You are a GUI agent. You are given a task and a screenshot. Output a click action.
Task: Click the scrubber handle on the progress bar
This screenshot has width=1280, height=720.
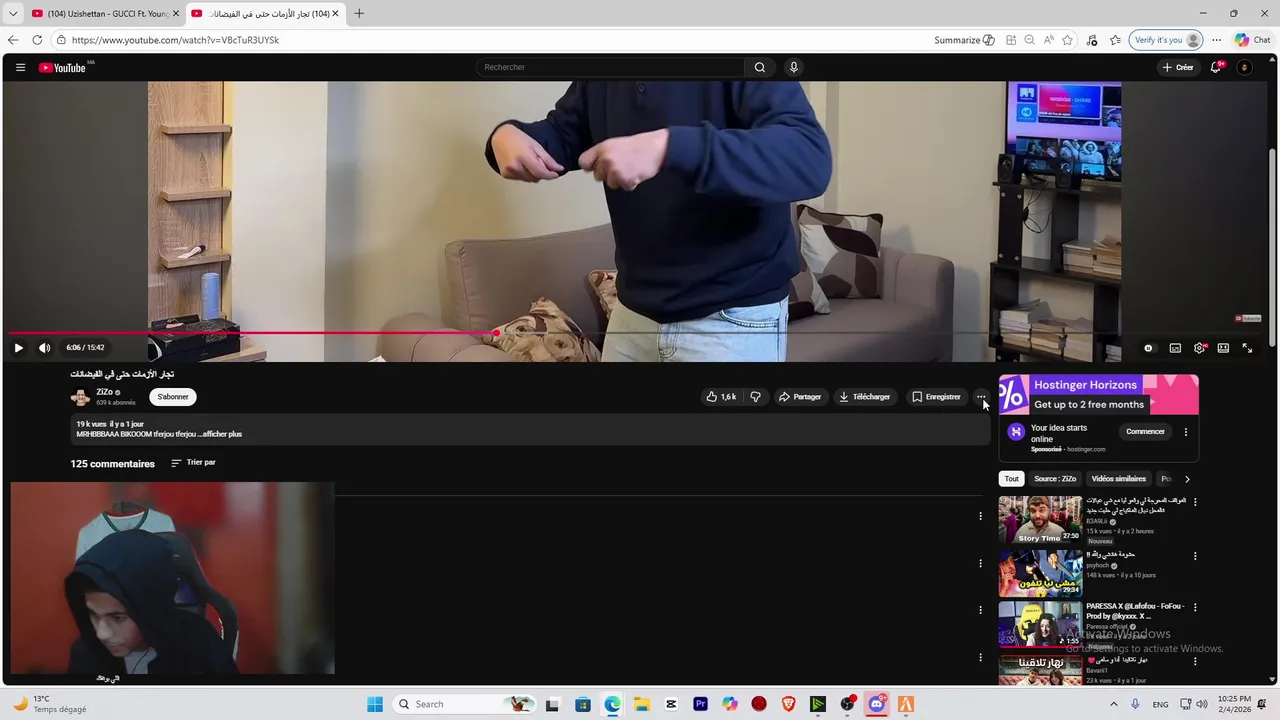(497, 333)
